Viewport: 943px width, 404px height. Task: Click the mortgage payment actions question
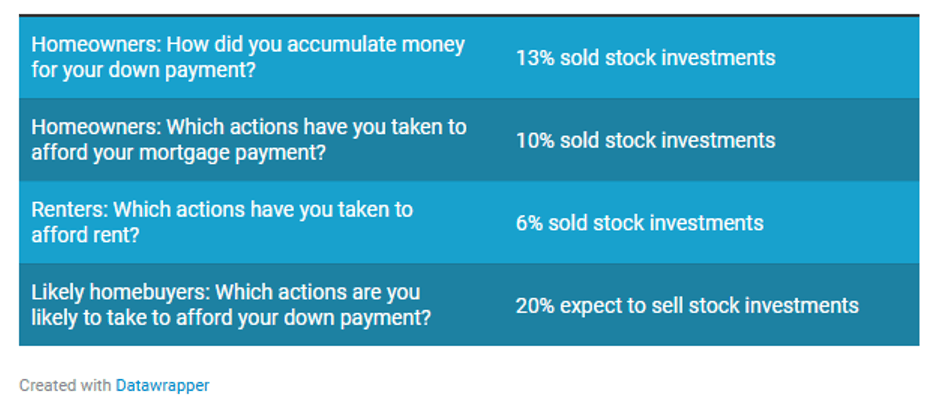pyautogui.click(x=249, y=140)
